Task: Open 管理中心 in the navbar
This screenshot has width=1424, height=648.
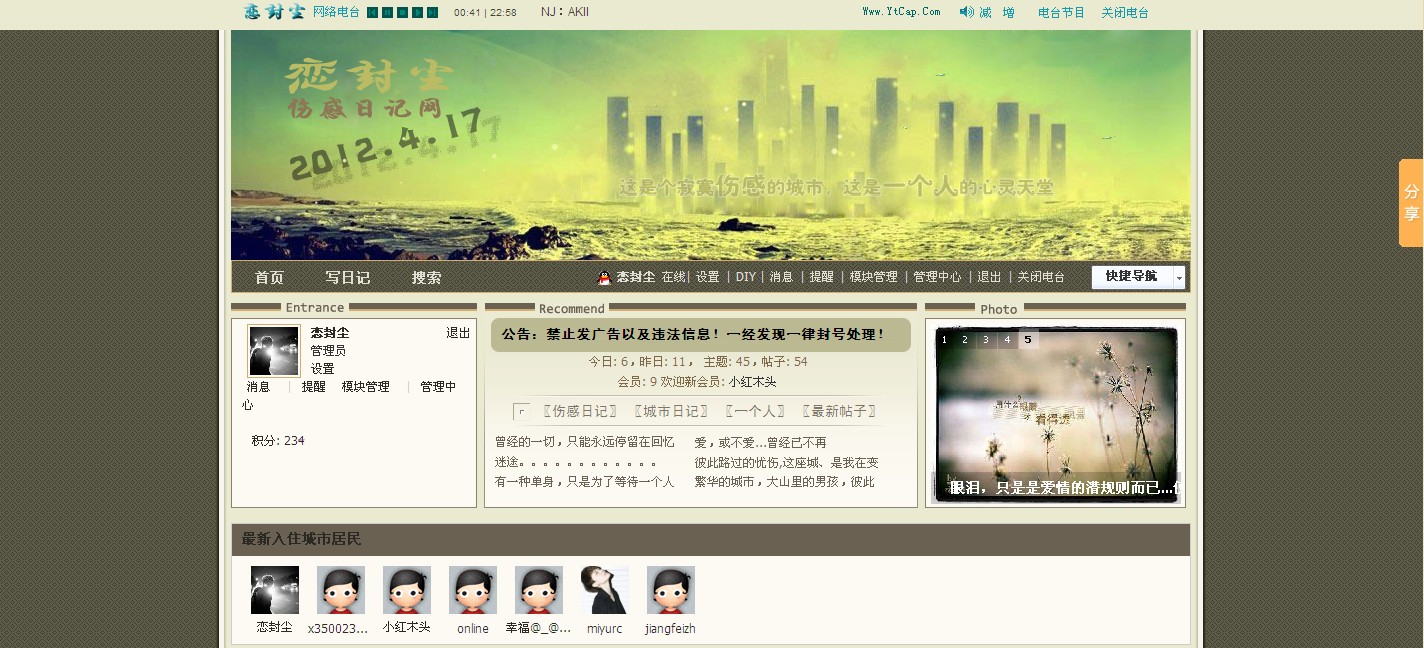Action: pos(937,277)
